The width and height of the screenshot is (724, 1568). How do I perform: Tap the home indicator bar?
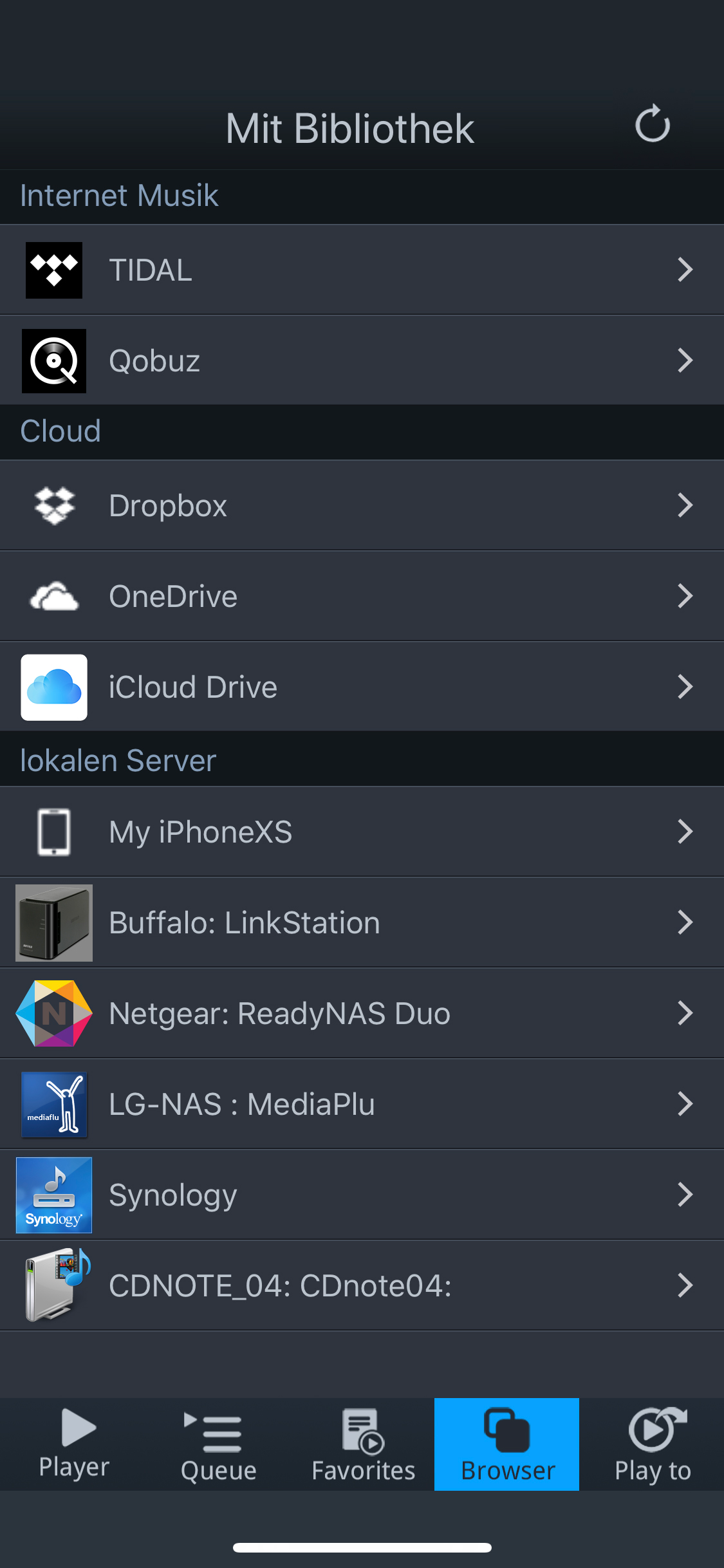(x=362, y=1547)
